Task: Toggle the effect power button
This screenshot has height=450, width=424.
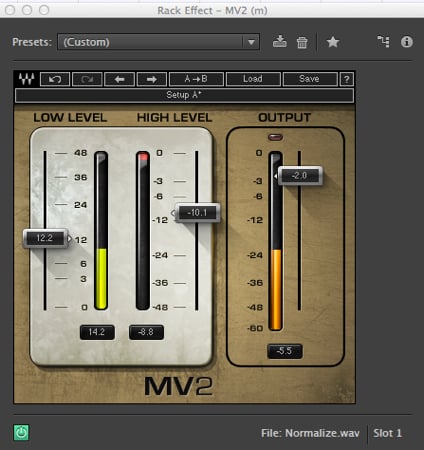Action: [x=21, y=432]
